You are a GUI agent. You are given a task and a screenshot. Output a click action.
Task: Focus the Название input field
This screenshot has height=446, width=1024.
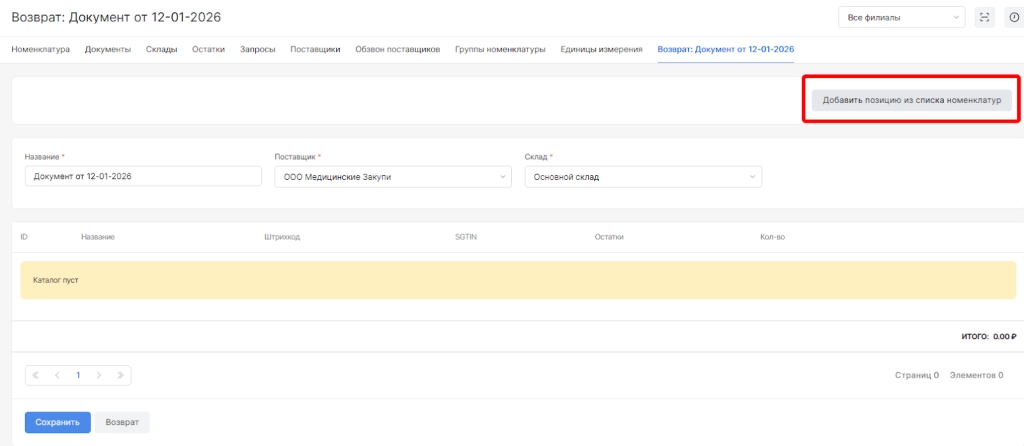pyautogui.click(x=142, y=177)
